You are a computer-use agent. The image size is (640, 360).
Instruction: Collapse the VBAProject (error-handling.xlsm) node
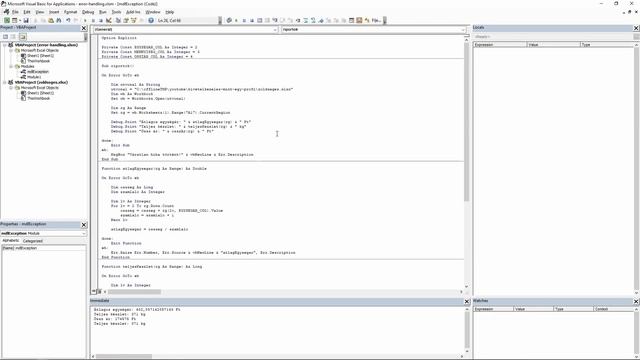(x=5, y=45)
